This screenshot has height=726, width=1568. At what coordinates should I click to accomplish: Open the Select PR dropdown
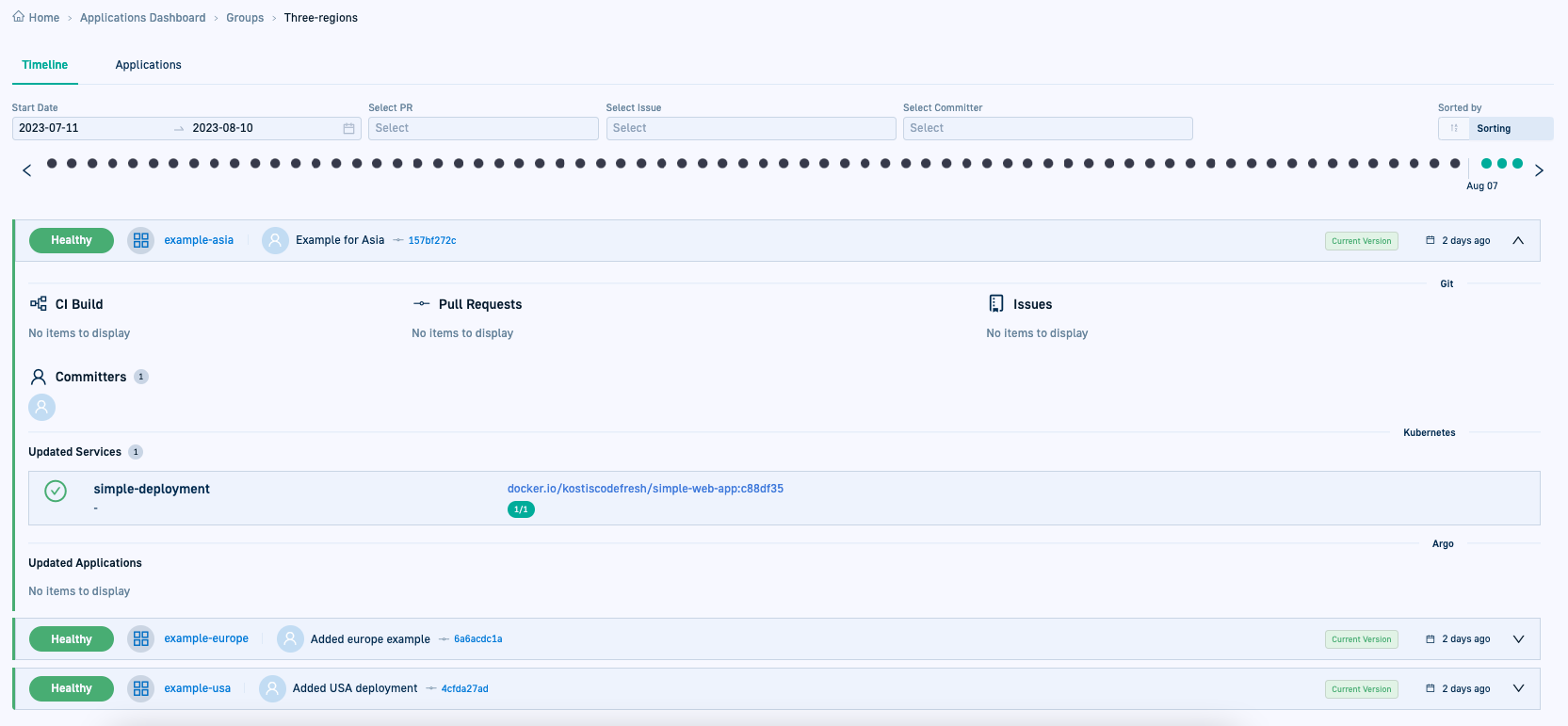[482, 128]
